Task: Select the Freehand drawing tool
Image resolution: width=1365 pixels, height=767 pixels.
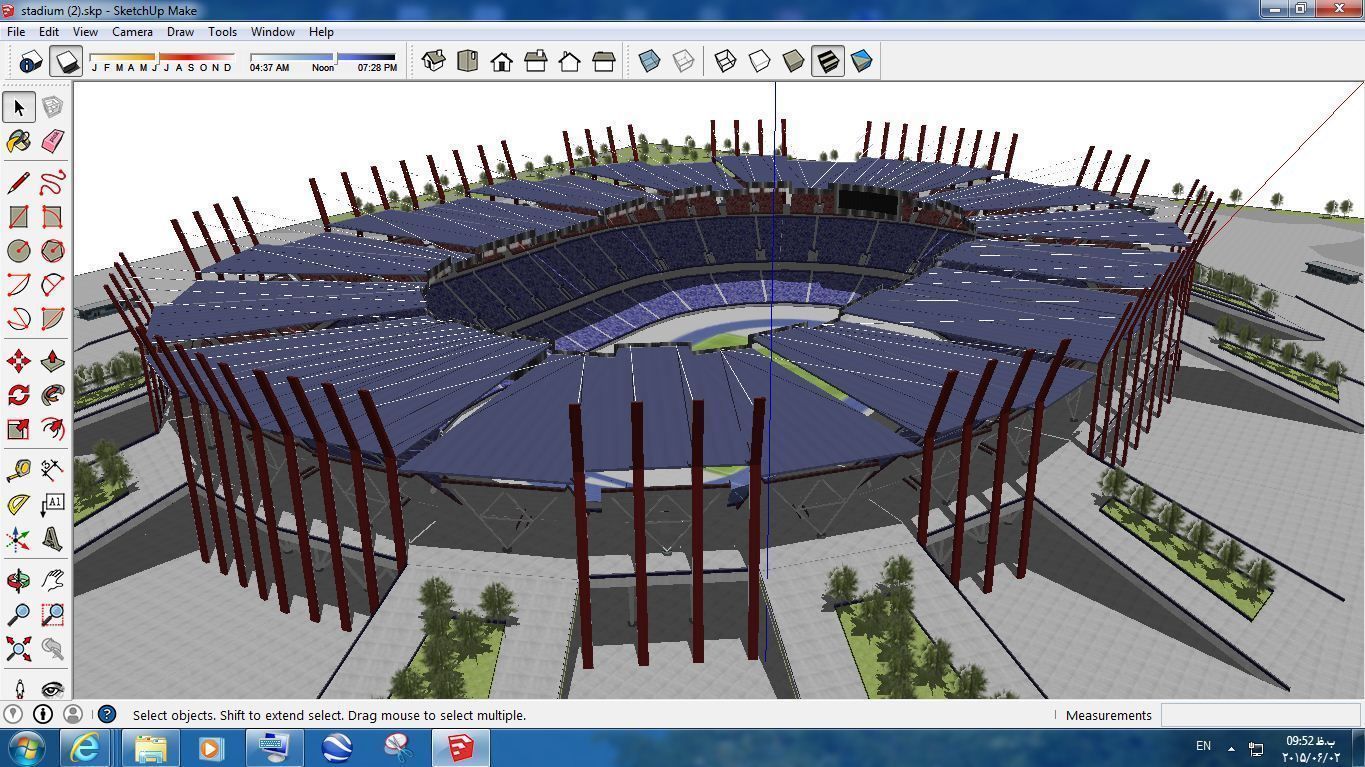Action: pyautogui.click(x=53, y=182)
